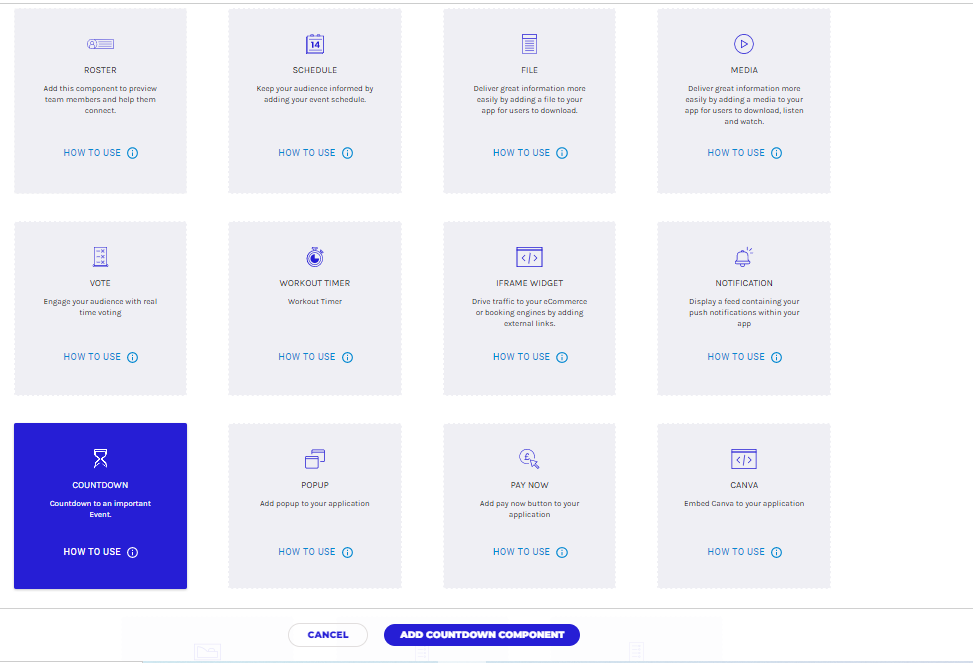The height and width of the screenshot is (663, 973).
Task: Choose the Pay Now component title
Action: [x=529, y=485]
